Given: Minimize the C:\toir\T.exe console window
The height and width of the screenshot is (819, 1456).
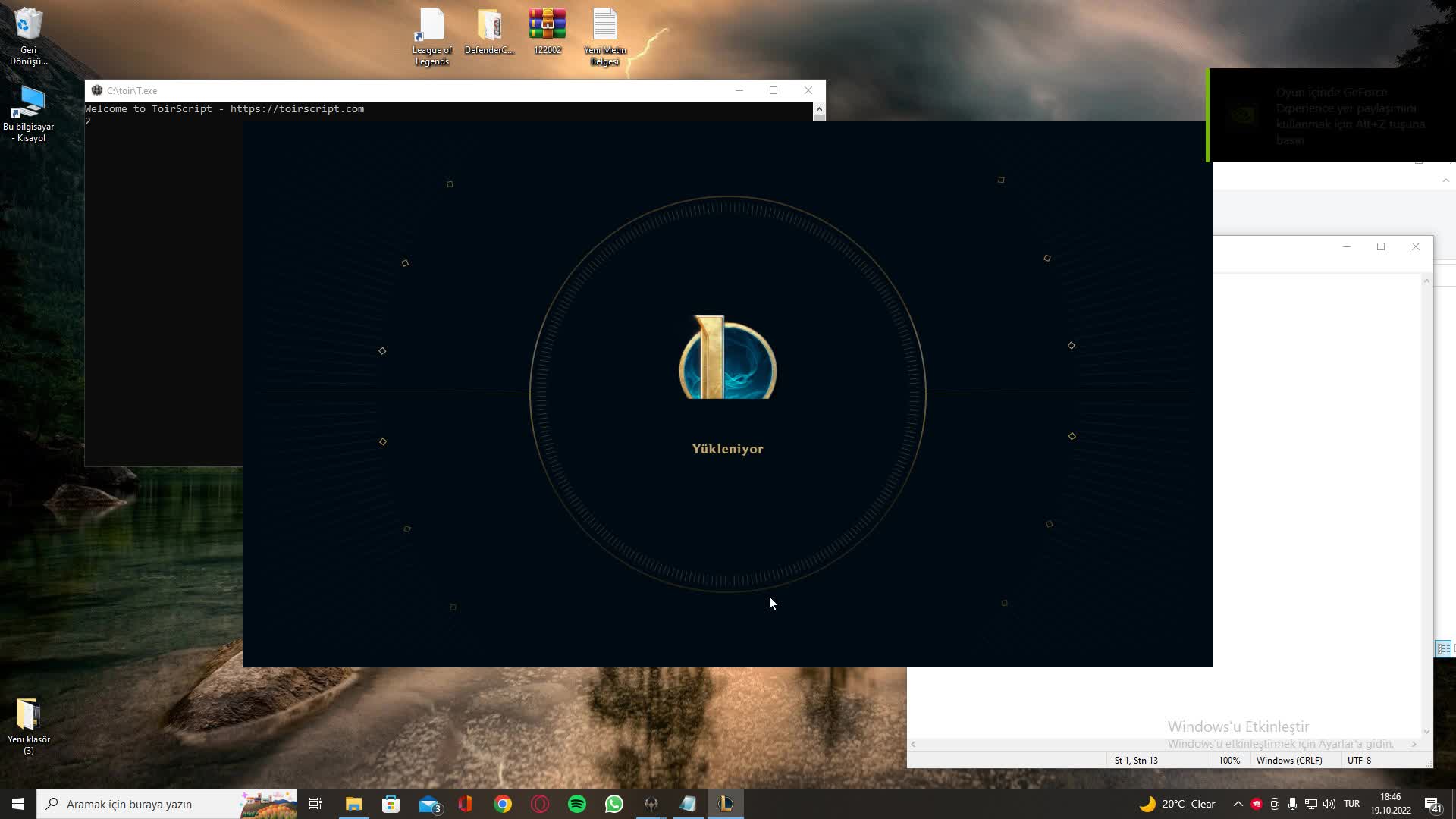Looking at the screenshot, I should click(739, 90).
